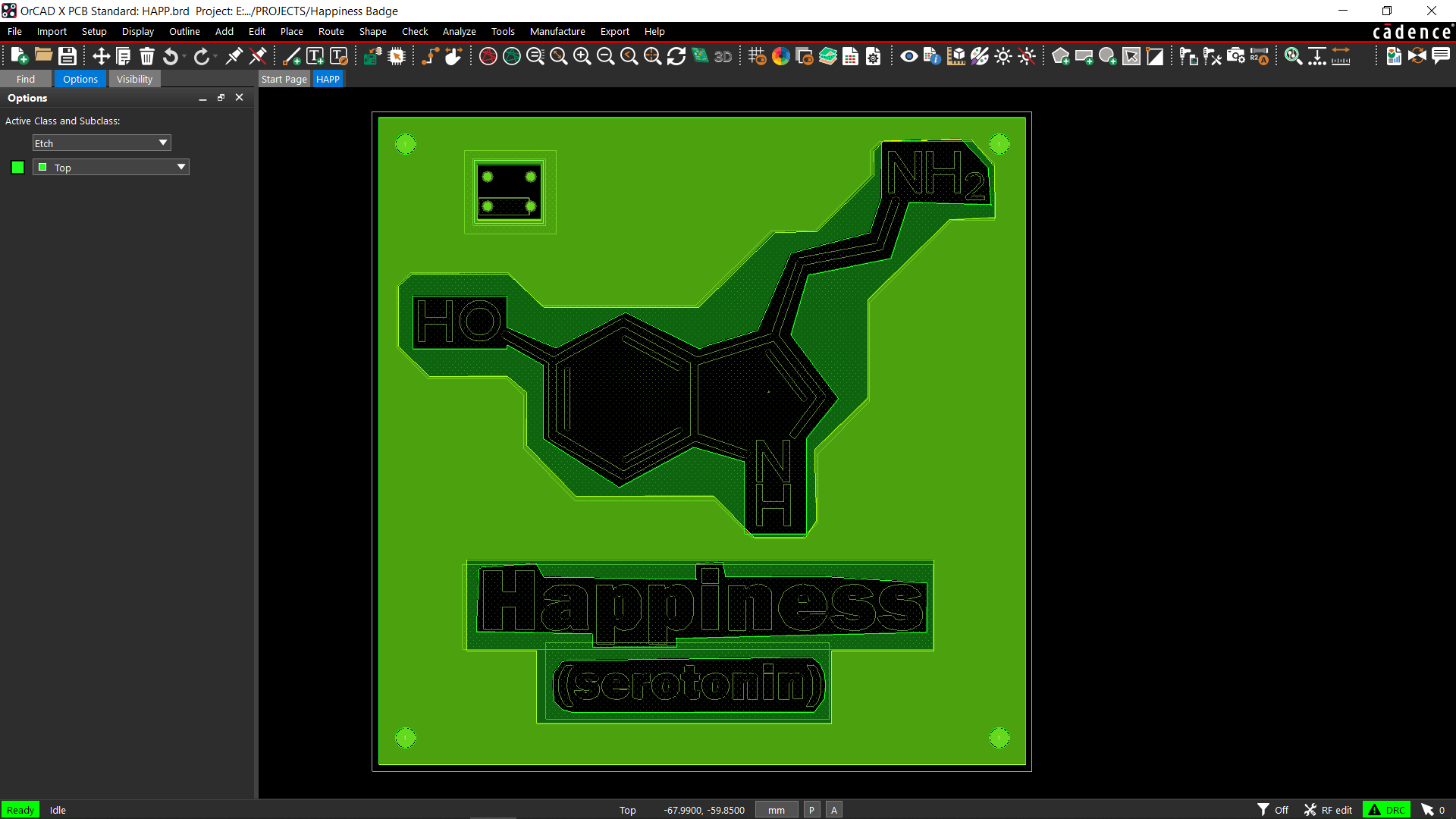Click the green DRC status button

point(1386,810)
